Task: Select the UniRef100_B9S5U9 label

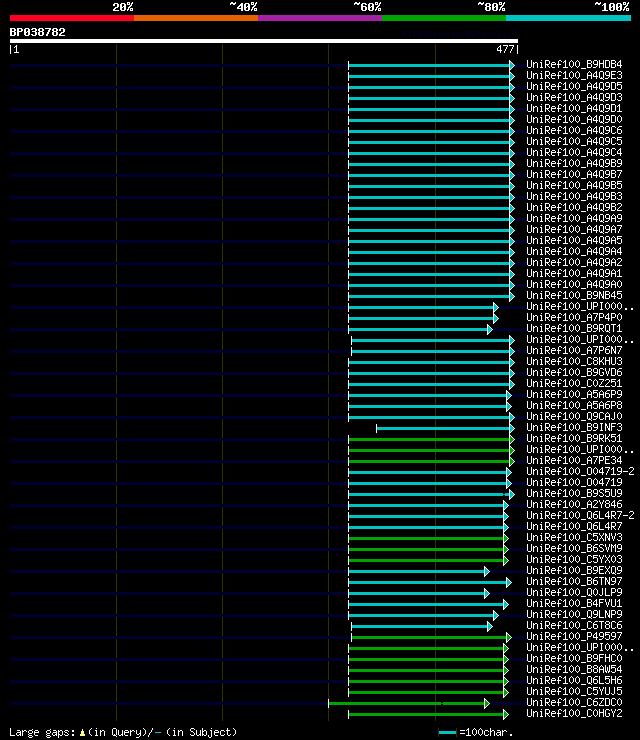Action: point(574,494)
